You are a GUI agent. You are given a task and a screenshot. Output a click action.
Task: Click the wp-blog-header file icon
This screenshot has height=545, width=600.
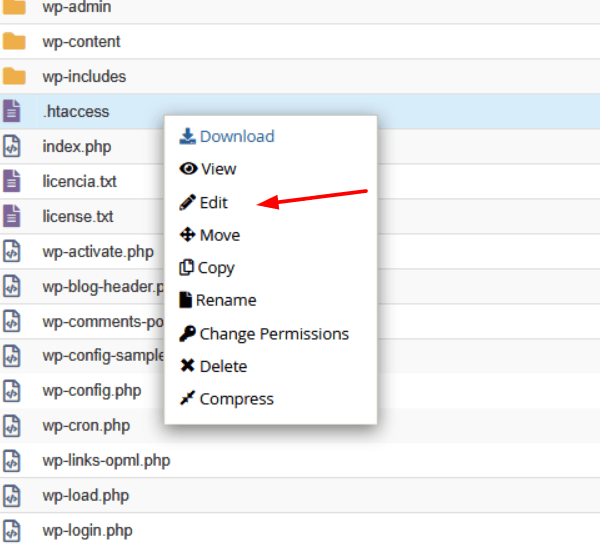pyautogui.click(x=11, y=286)
